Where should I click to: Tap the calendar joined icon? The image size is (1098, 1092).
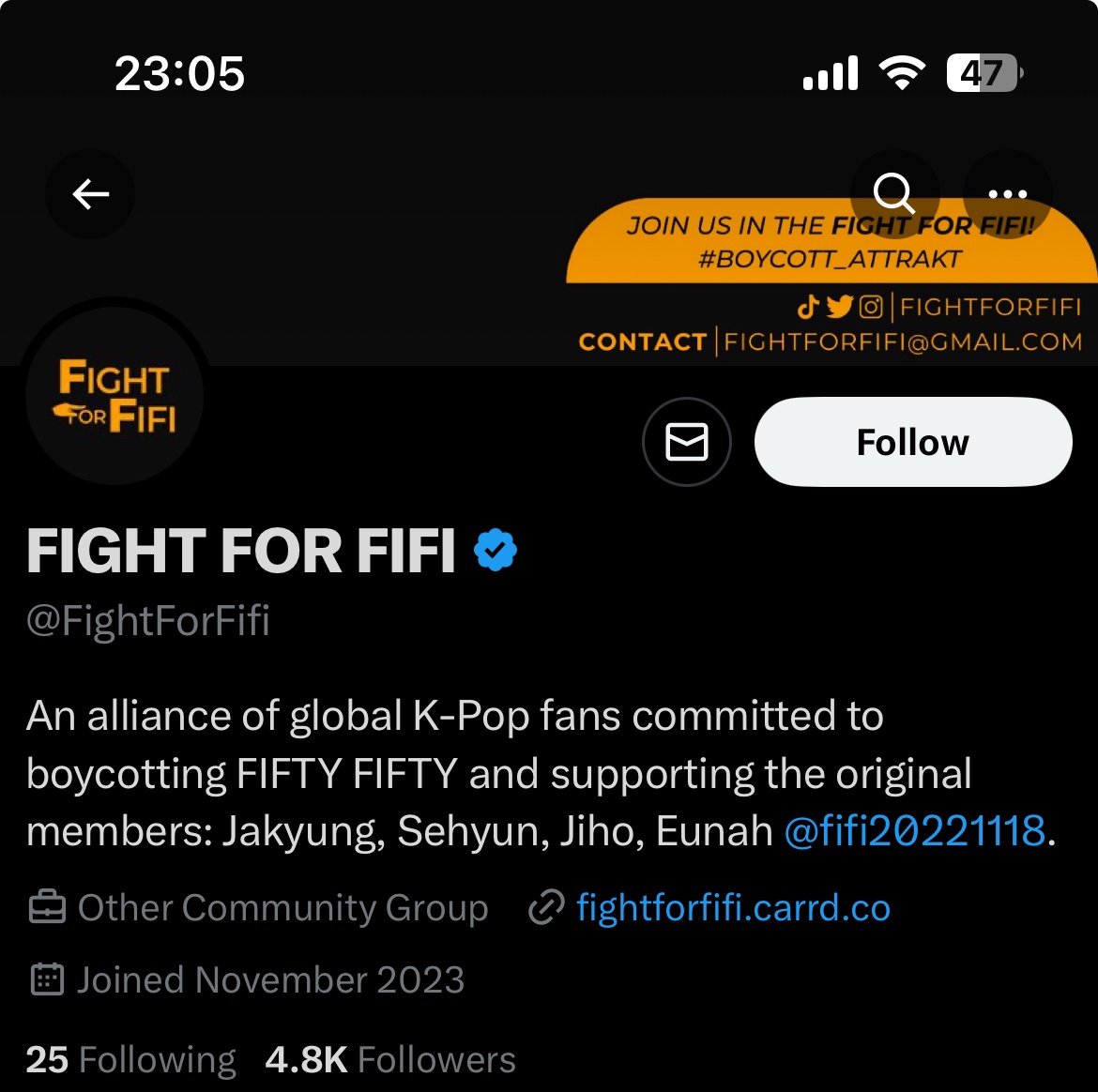pos(47,979)
